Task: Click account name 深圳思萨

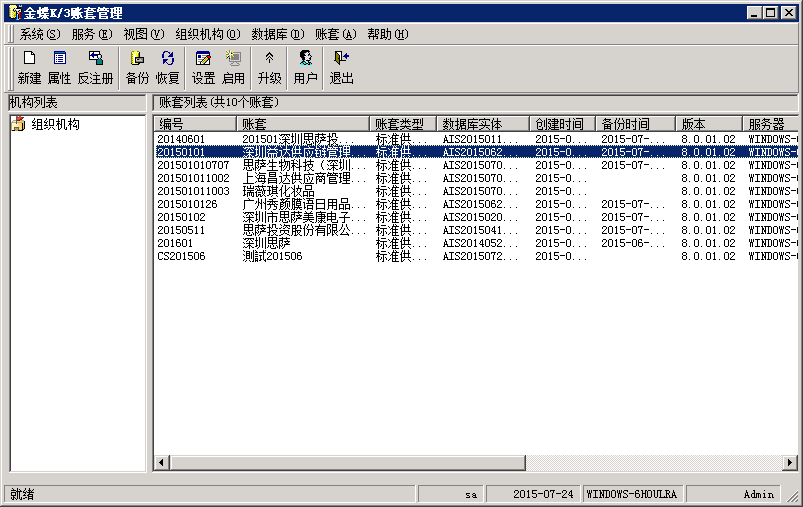Action: [266, 243]
